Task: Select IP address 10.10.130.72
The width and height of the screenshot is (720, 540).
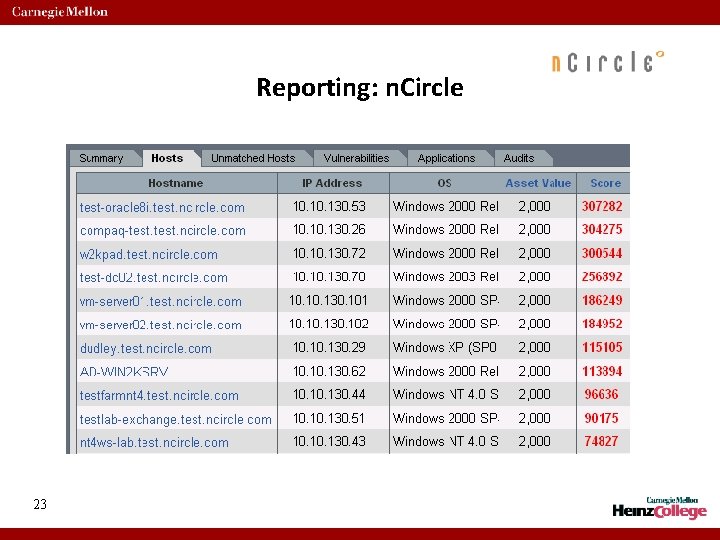Action: 329,253
